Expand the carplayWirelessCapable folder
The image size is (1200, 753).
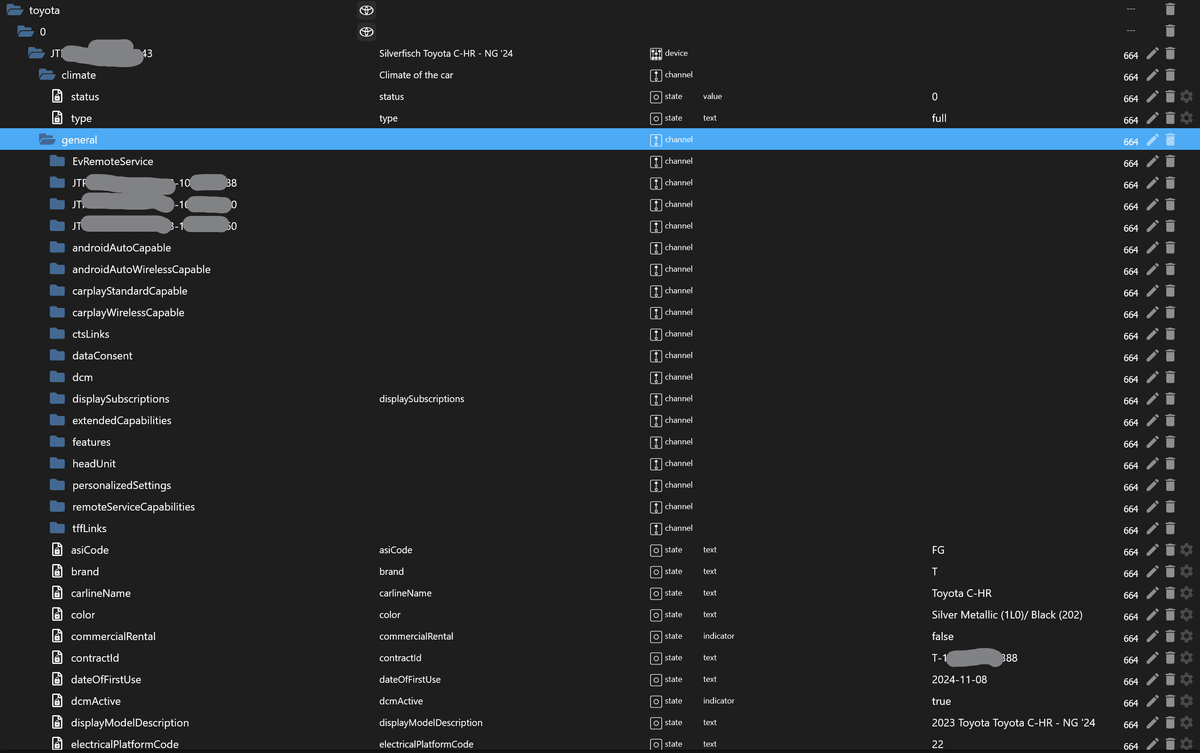point(57,313)
